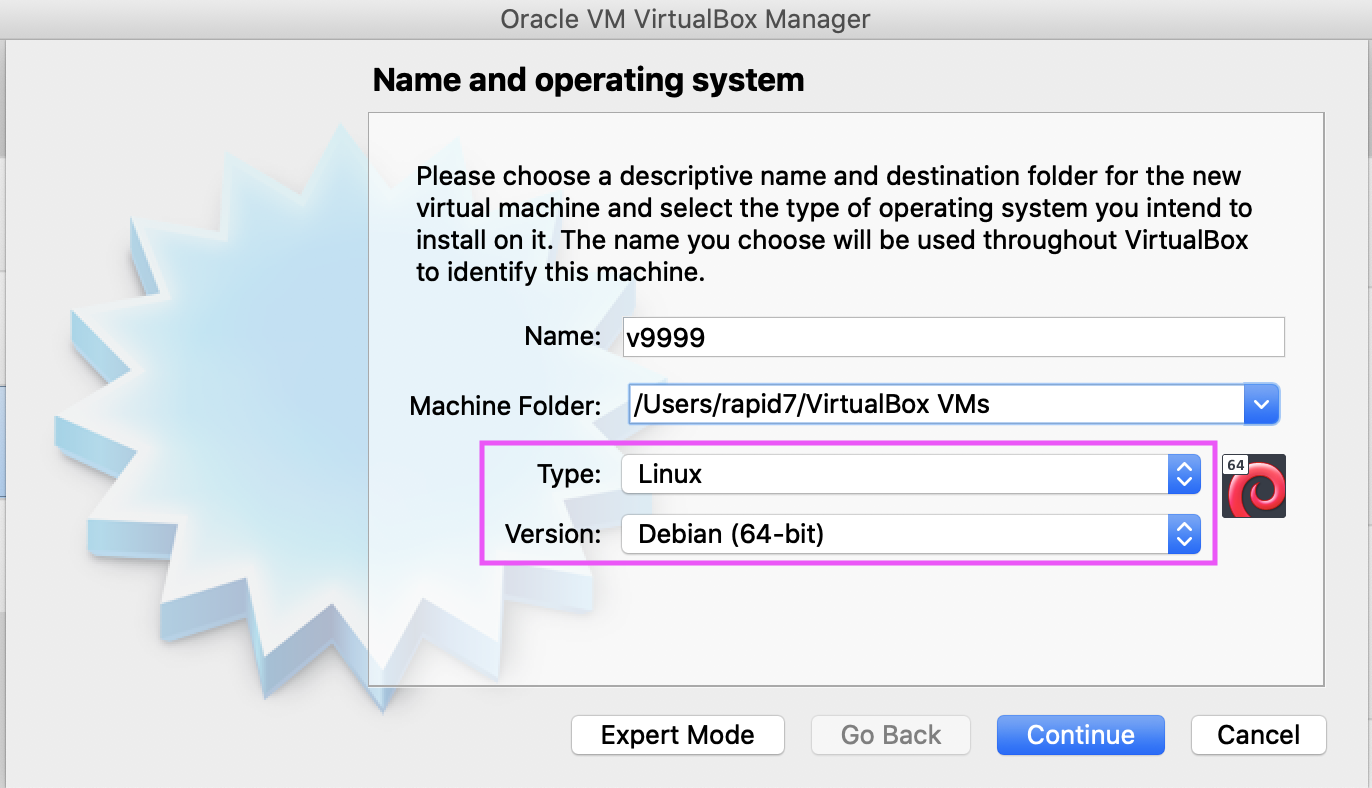Click the Machine Folder label

point(505,406)
